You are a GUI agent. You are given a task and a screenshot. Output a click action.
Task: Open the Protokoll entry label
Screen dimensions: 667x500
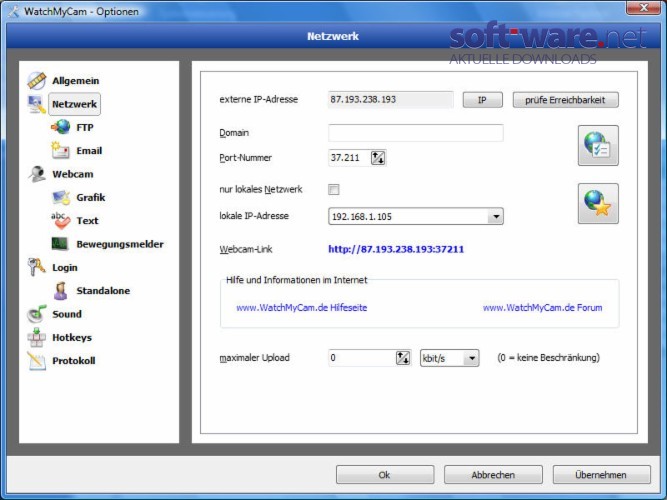click(74, 360)
